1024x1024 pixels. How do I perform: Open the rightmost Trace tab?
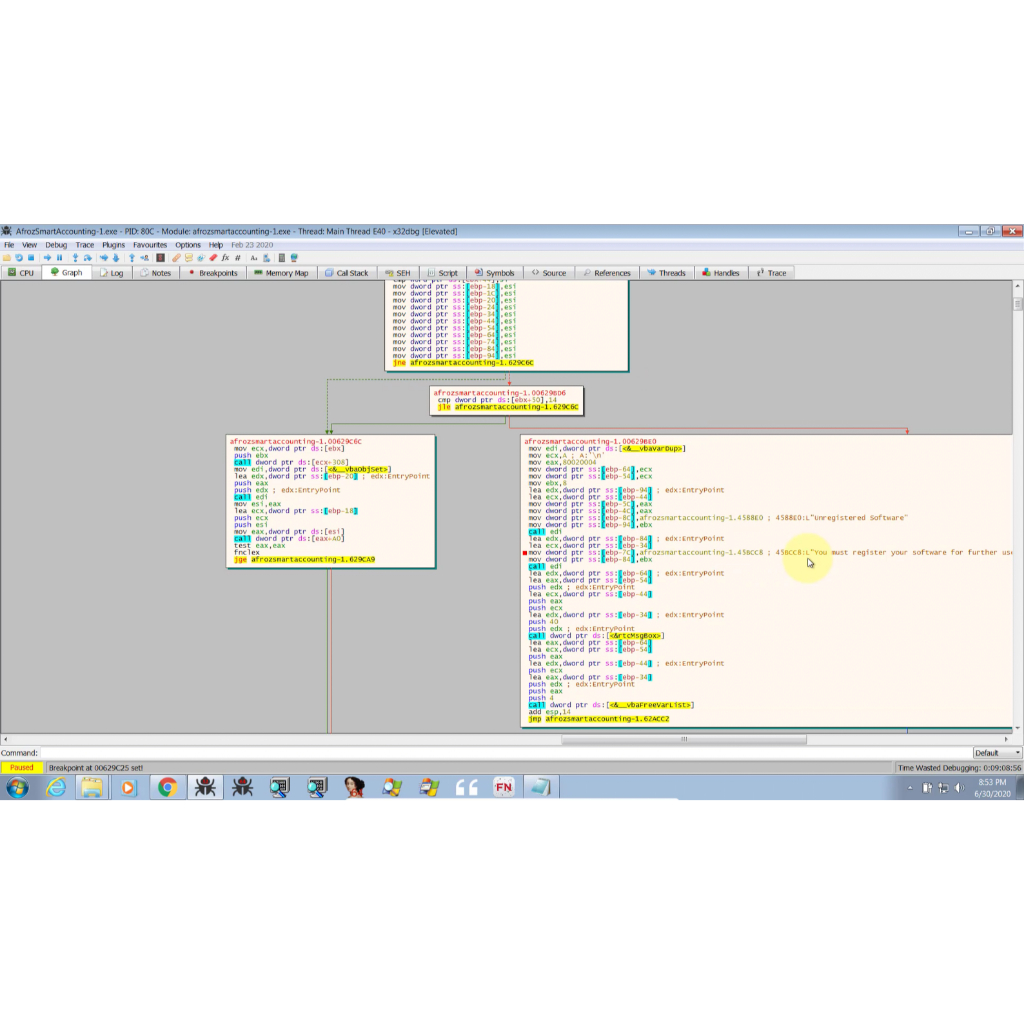(x=772, y=273)
